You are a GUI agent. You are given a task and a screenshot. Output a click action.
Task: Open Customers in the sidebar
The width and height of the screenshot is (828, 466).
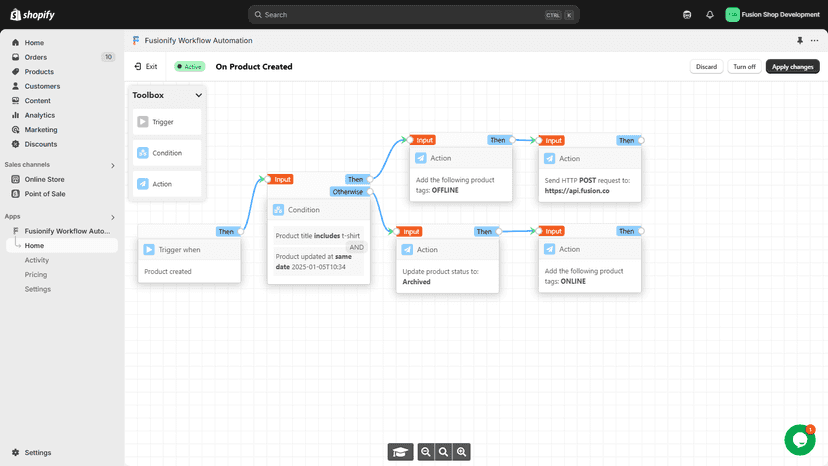click(42, 86)
